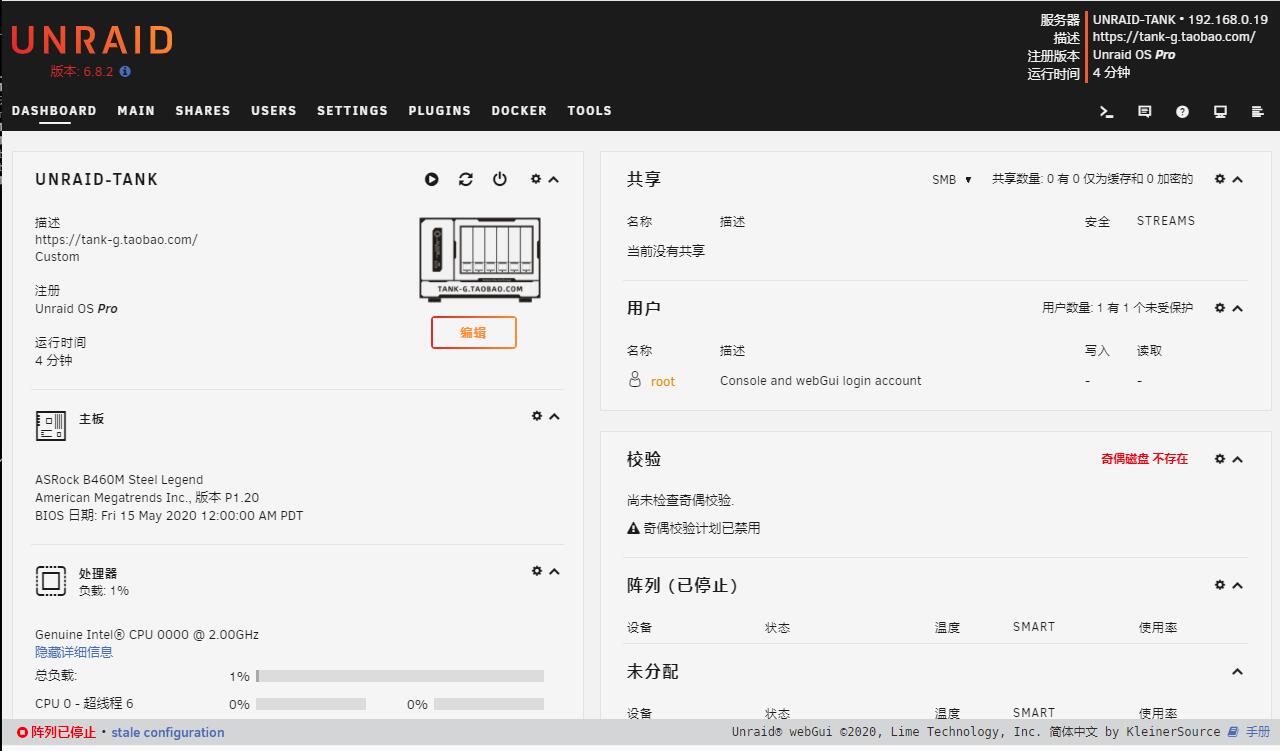
Task: Open the SMB share type dropdown
Action: coord(952,180)
